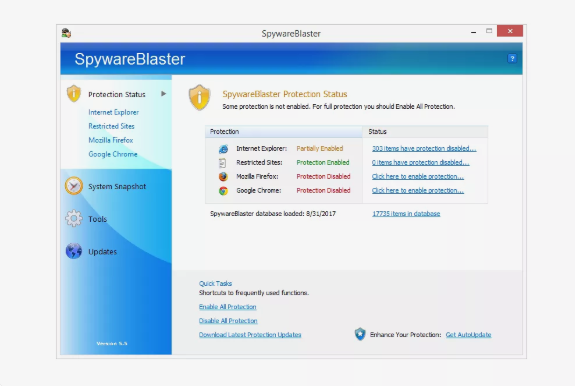Click the Updates globe icon
This screenshot has width=575, height=390.
click(x=74, y=251)
